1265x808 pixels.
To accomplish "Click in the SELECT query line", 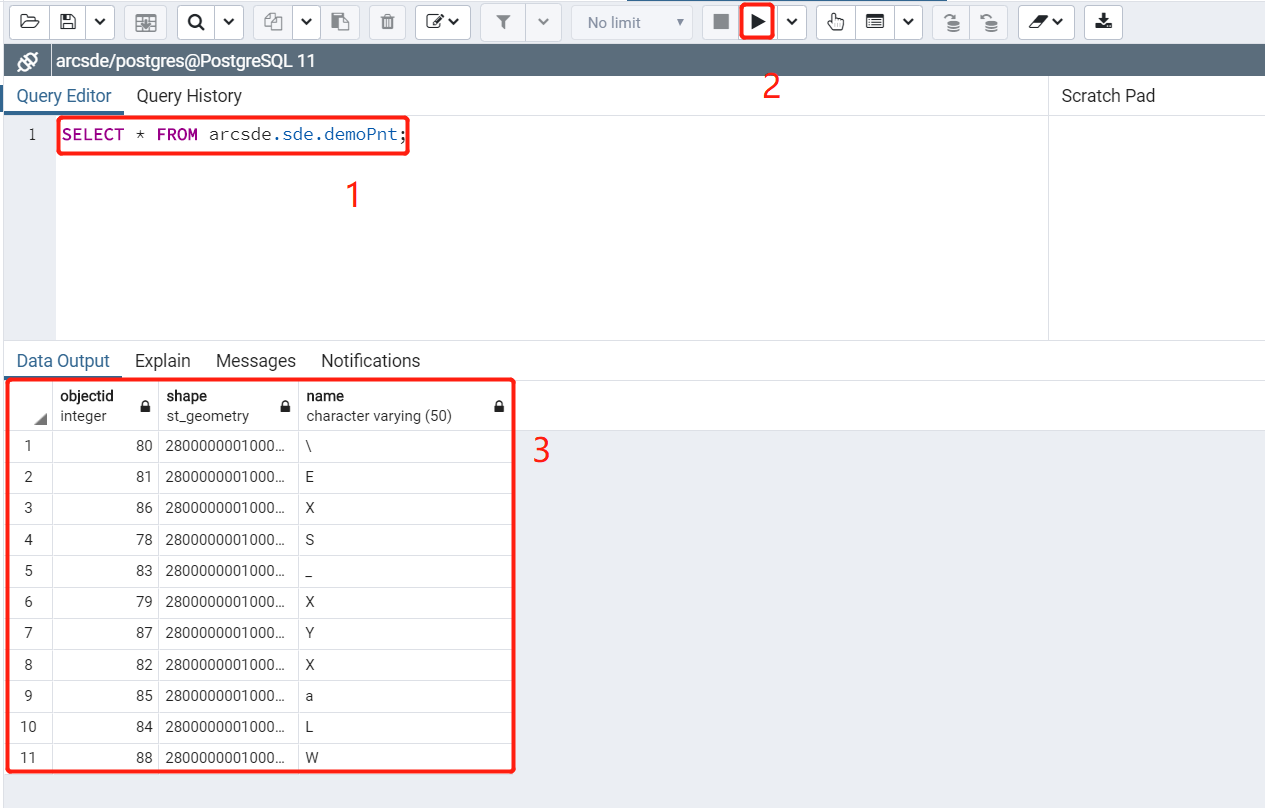I will pos(235,134).
